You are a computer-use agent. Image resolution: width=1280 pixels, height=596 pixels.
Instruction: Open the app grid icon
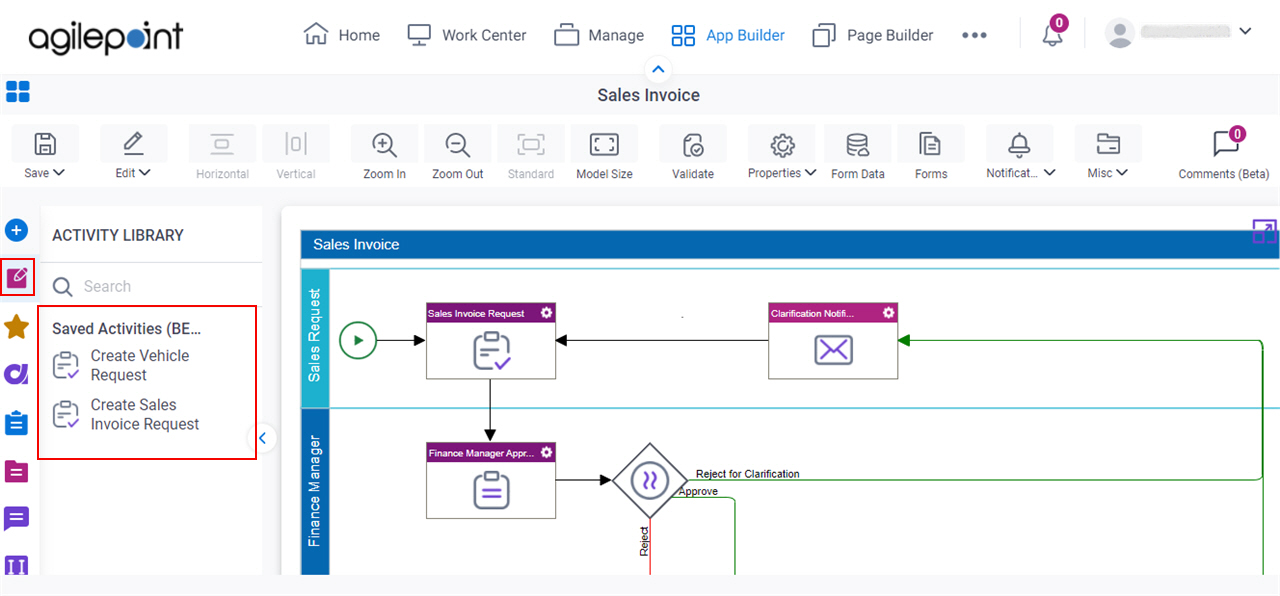click(18, 92)
